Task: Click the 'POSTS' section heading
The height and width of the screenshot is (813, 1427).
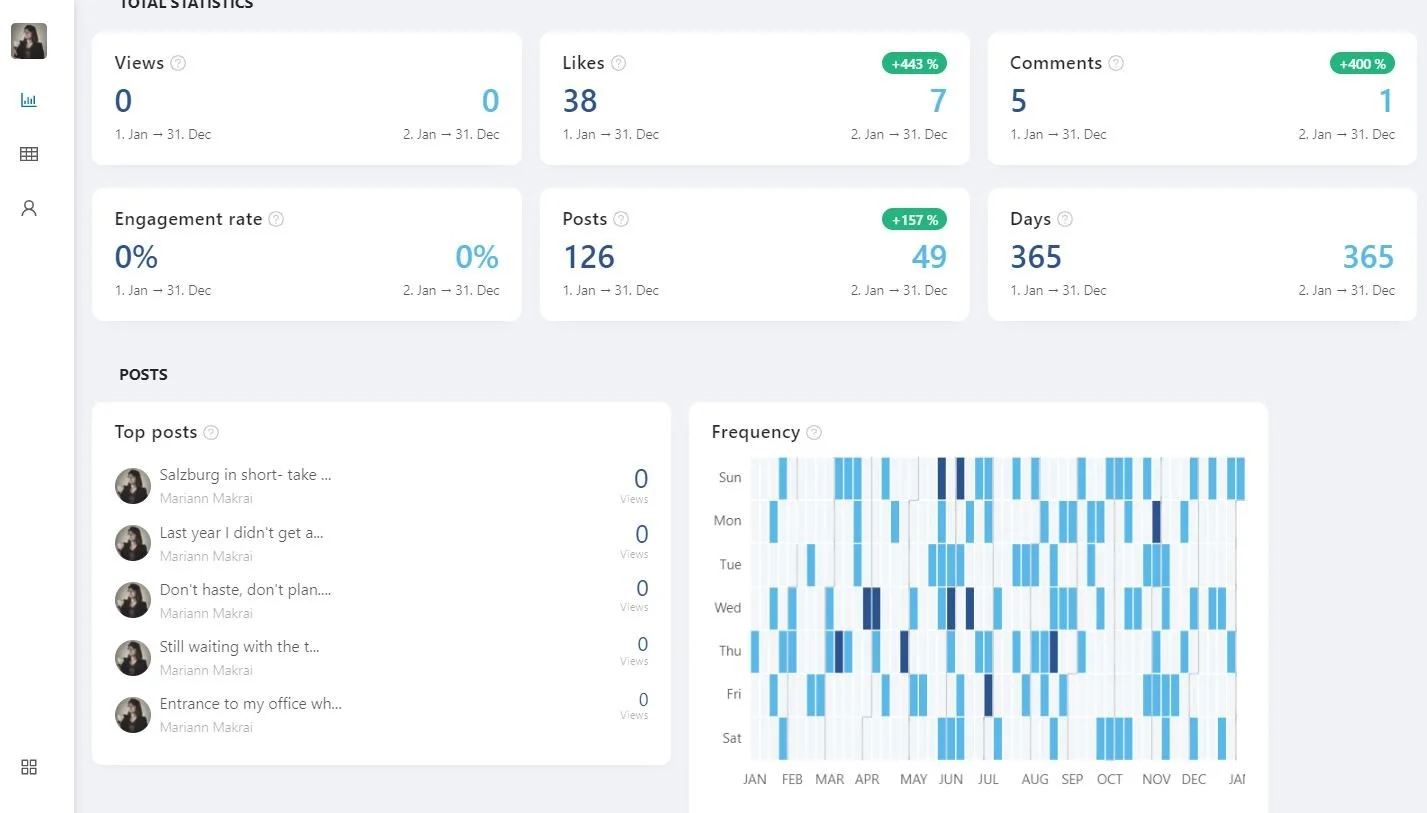Action: (143, 375)
